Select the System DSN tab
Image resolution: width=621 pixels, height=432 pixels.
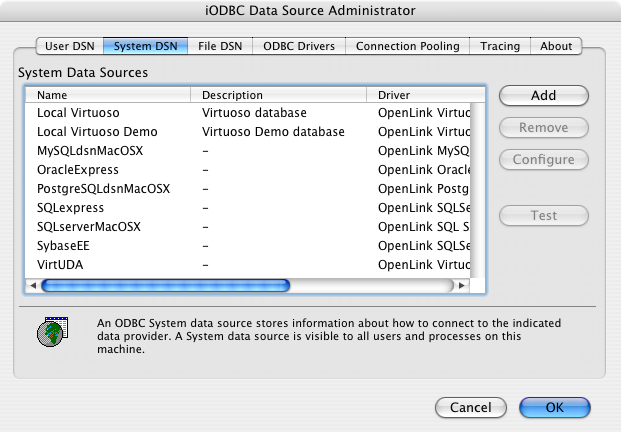point(145,46)
